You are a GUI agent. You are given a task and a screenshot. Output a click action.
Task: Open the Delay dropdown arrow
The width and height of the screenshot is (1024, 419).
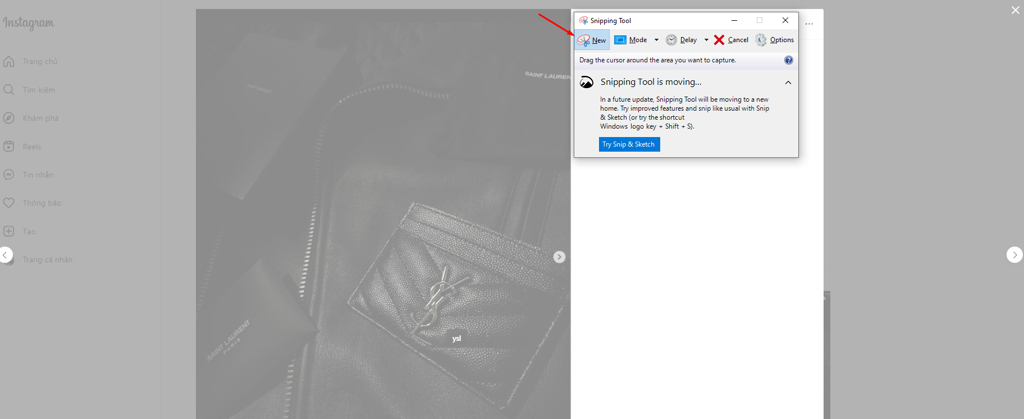point(706,40)
